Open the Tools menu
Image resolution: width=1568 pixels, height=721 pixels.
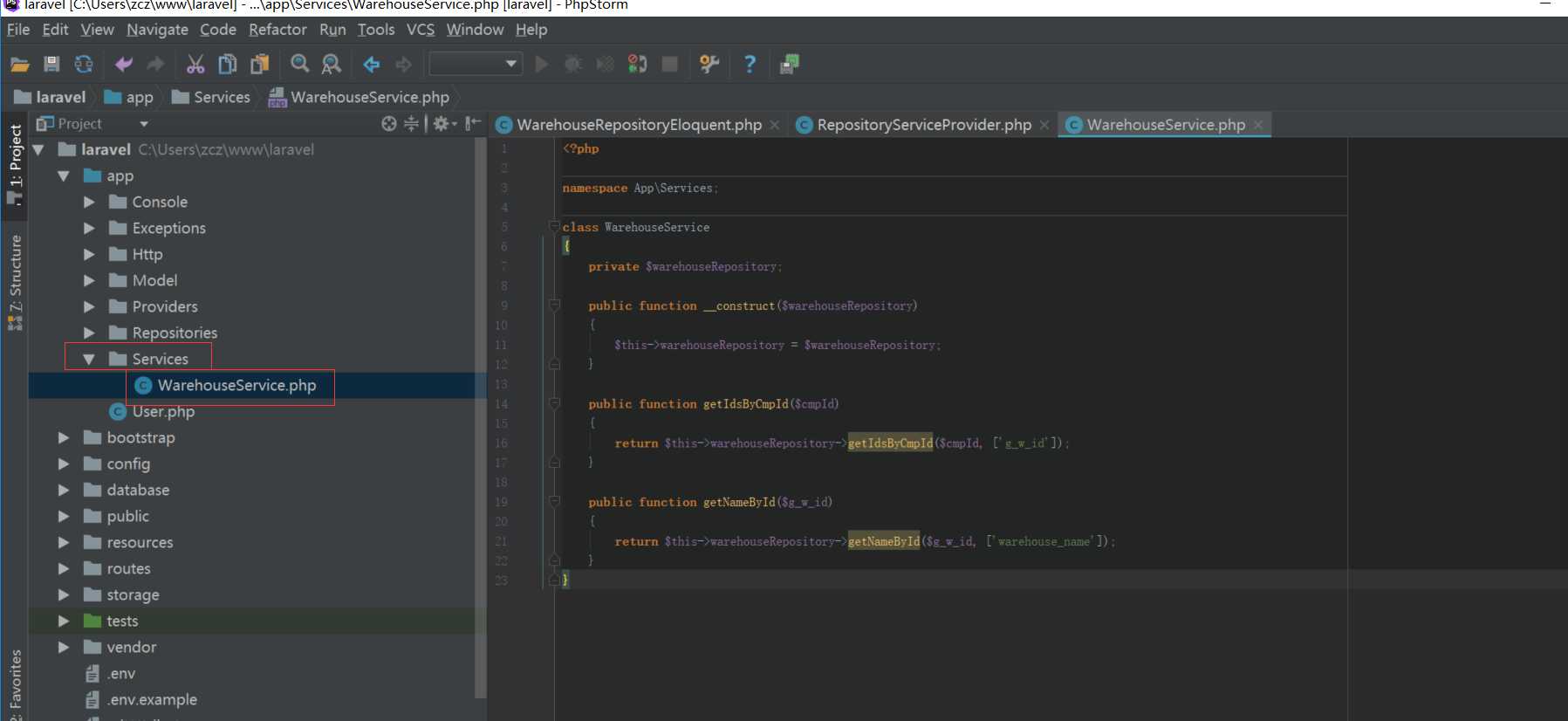point(376,30)
